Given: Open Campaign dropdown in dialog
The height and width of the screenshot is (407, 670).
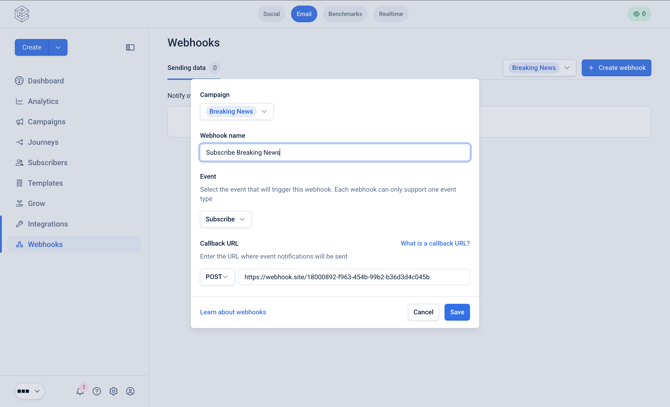Looking at the screenshot, I should 237,111.
